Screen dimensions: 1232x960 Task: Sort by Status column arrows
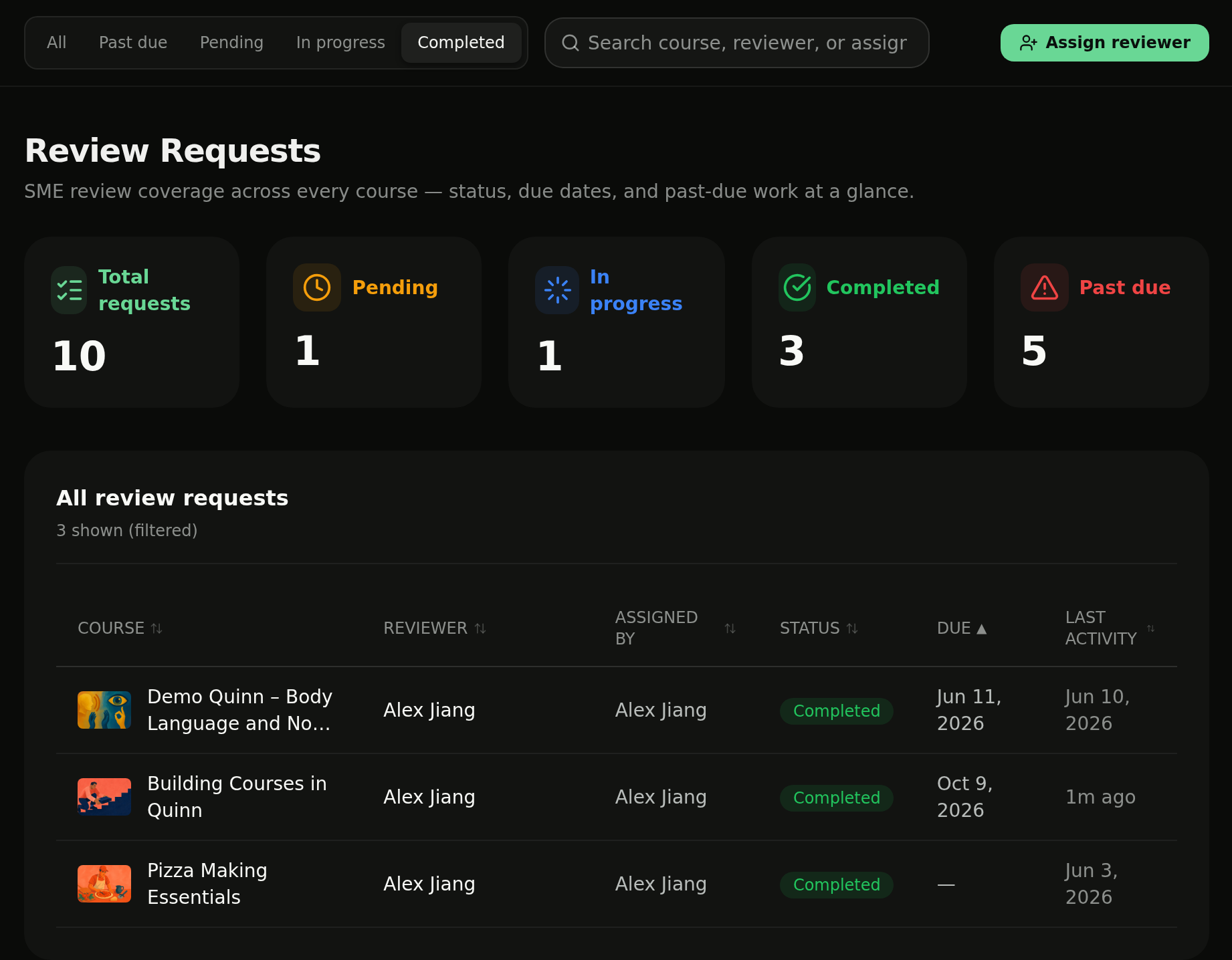[x=852, y=628]
